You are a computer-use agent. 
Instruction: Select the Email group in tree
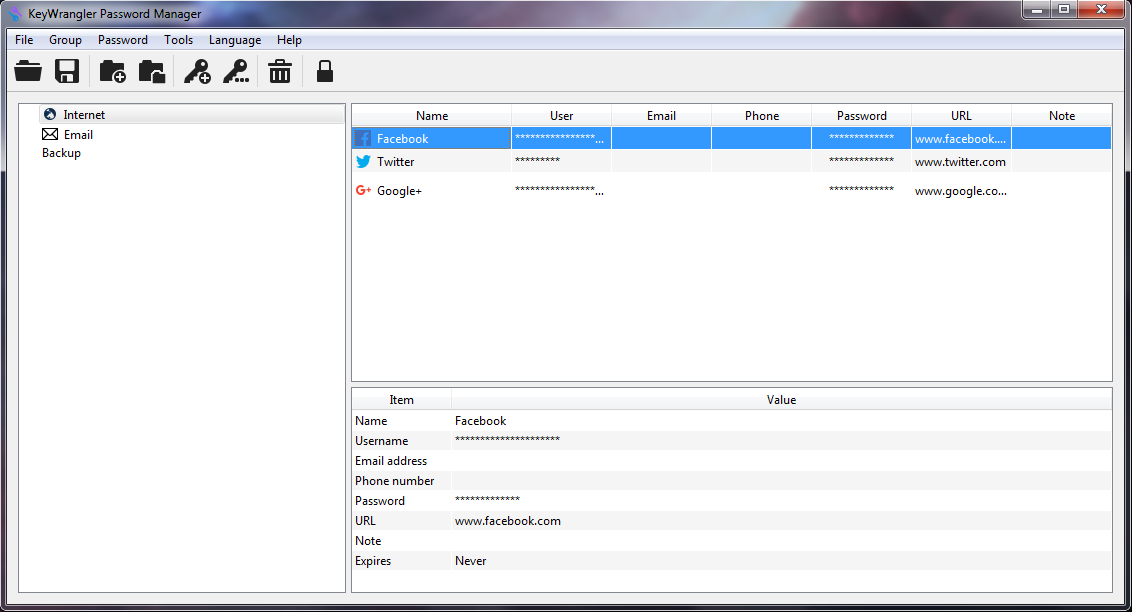coord(78,135)
